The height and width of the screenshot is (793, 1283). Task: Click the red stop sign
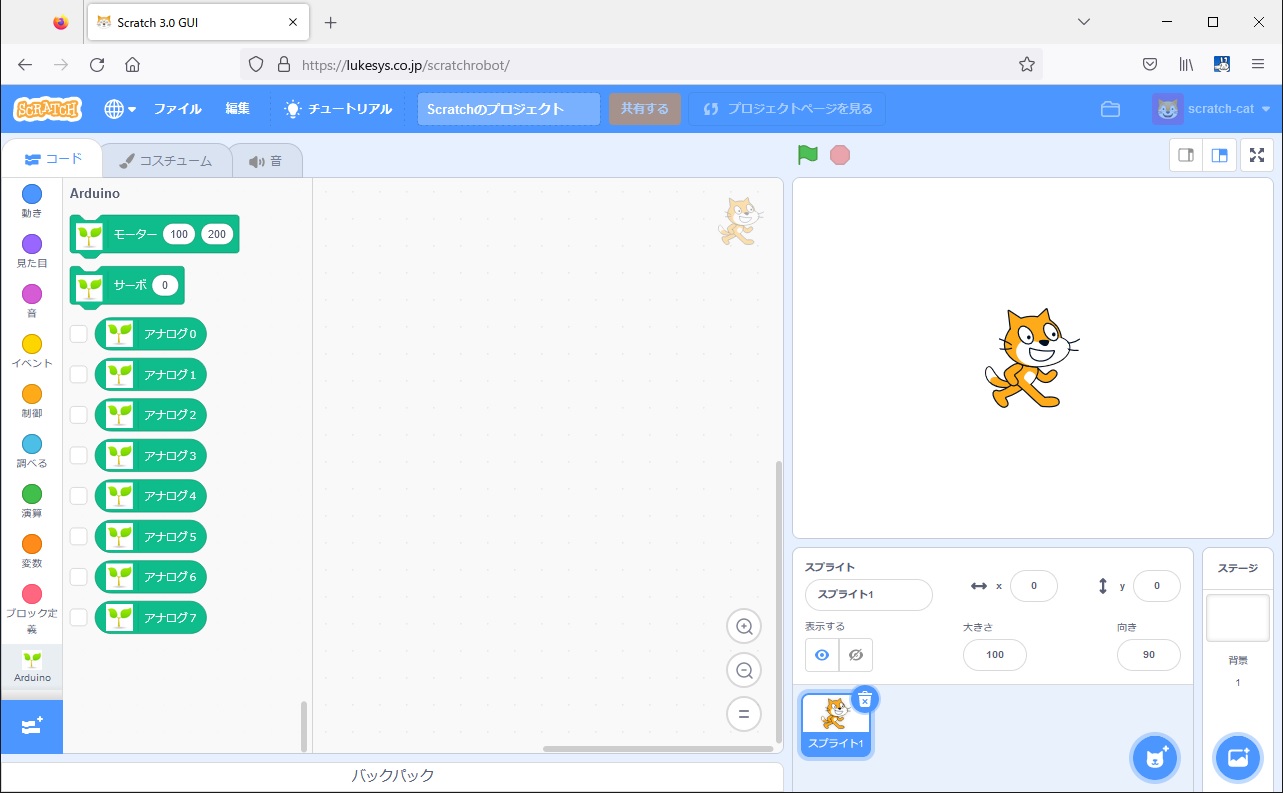pyautogui.click(x=839, y=155)
